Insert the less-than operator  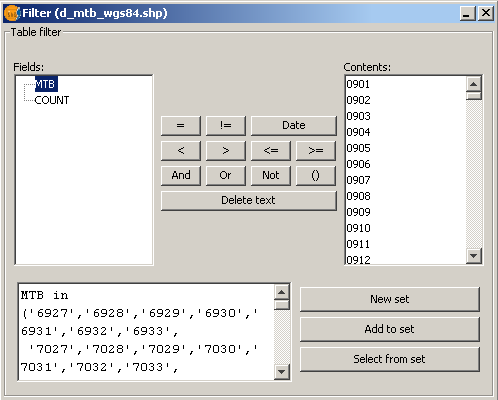[181, 151]
